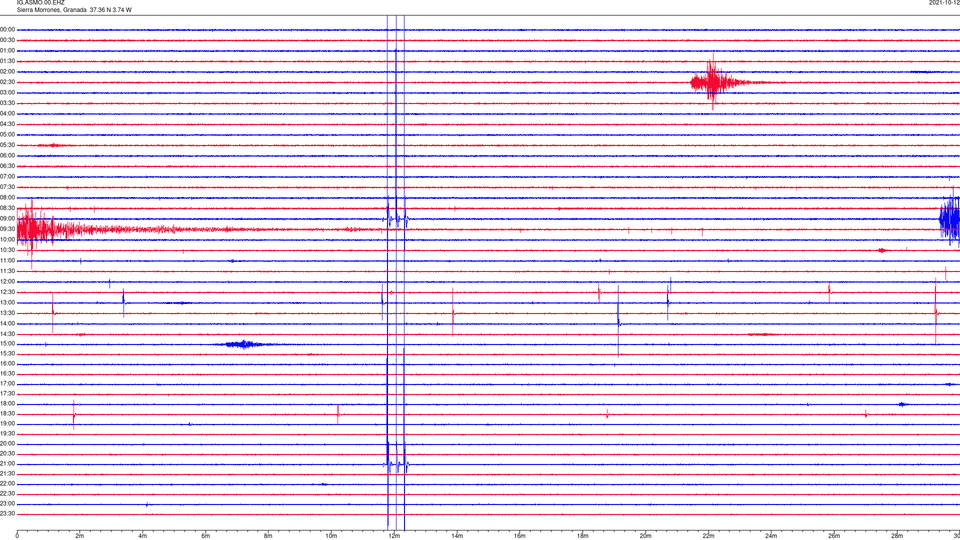Click the 00:30 trace time label
960x540 pixels.
7,40
